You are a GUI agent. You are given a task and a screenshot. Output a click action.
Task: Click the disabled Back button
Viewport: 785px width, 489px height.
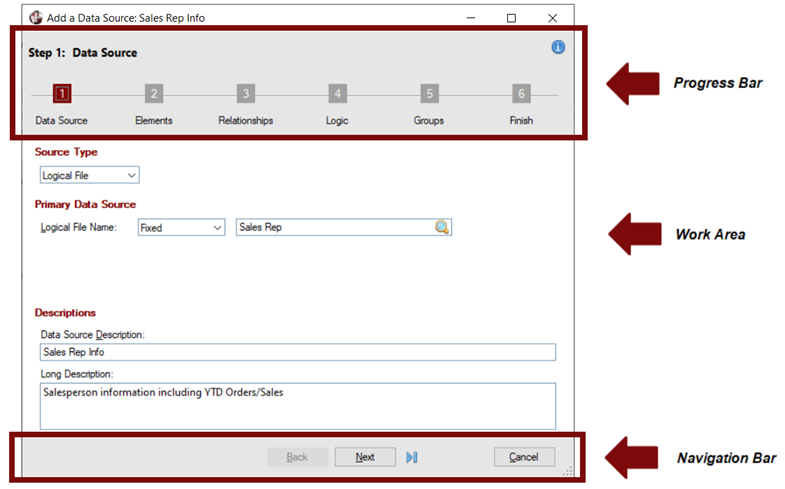(297, 457)
